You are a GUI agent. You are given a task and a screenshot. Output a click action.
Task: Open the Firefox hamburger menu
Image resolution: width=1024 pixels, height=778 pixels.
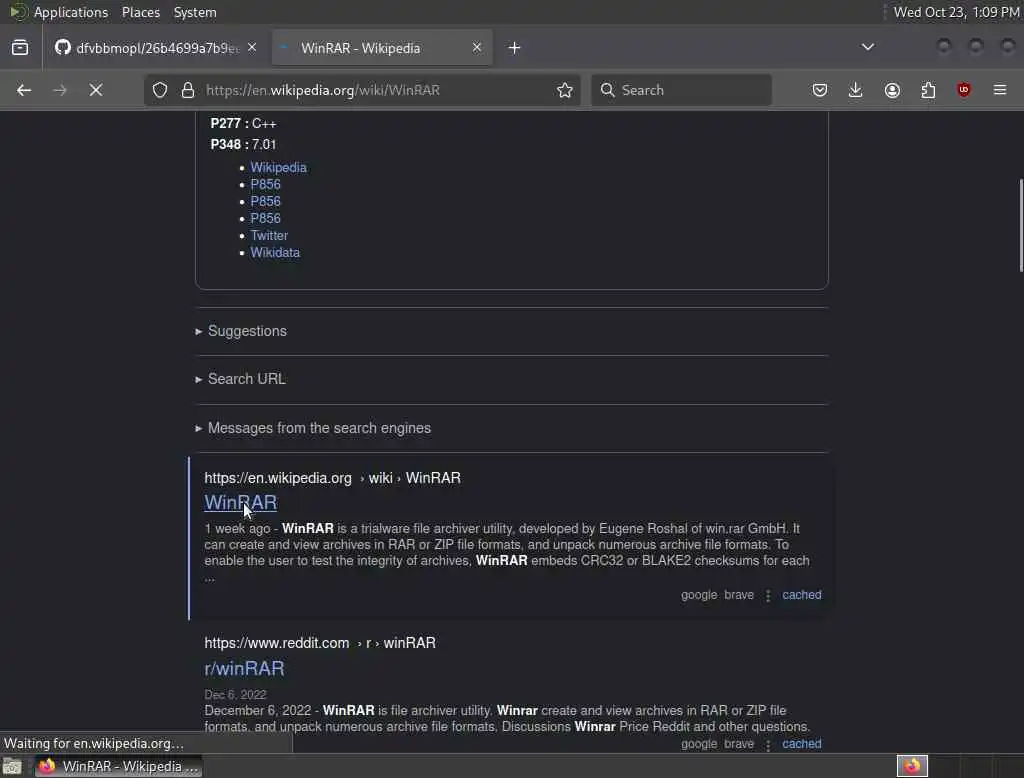click(x=1000, y=90)
